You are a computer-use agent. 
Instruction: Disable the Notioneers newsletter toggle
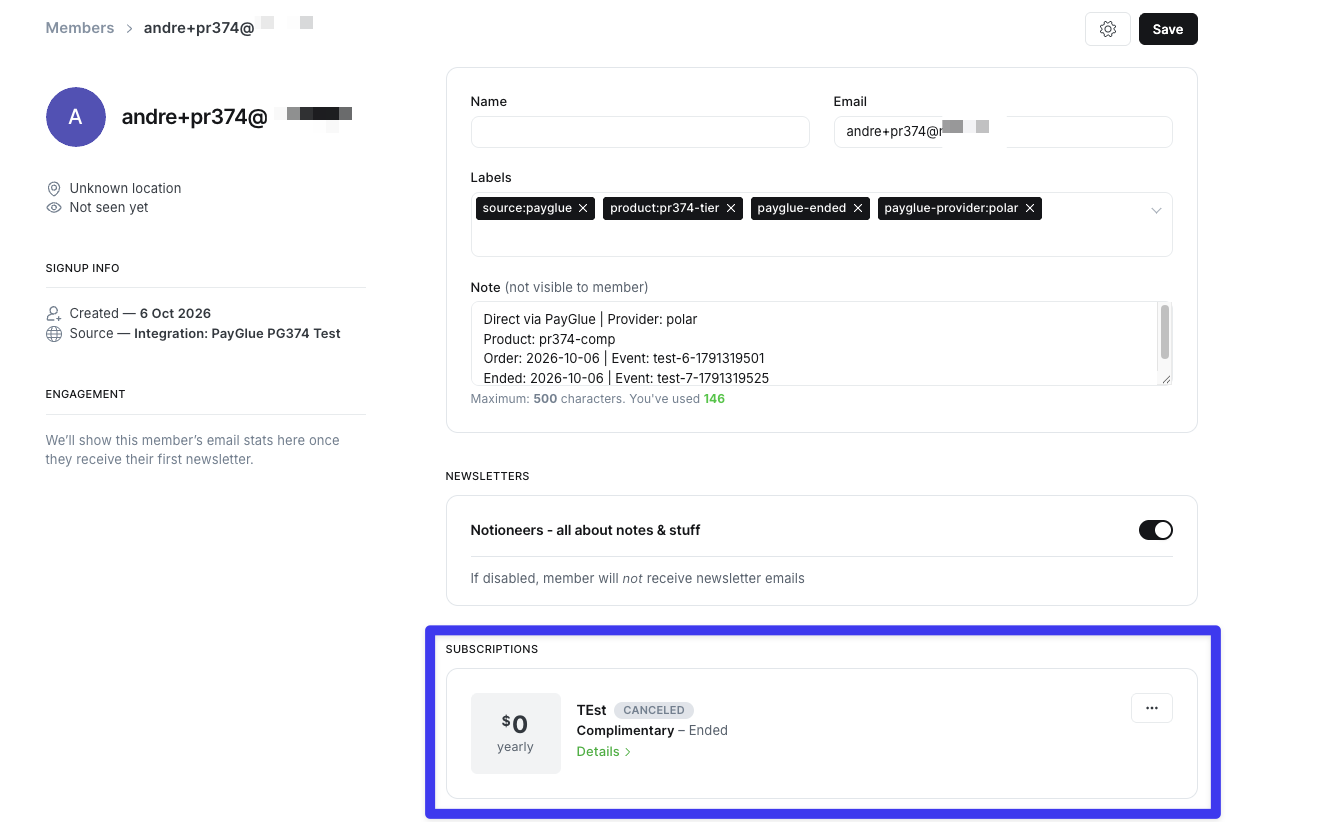click(x=1156, y=530)
